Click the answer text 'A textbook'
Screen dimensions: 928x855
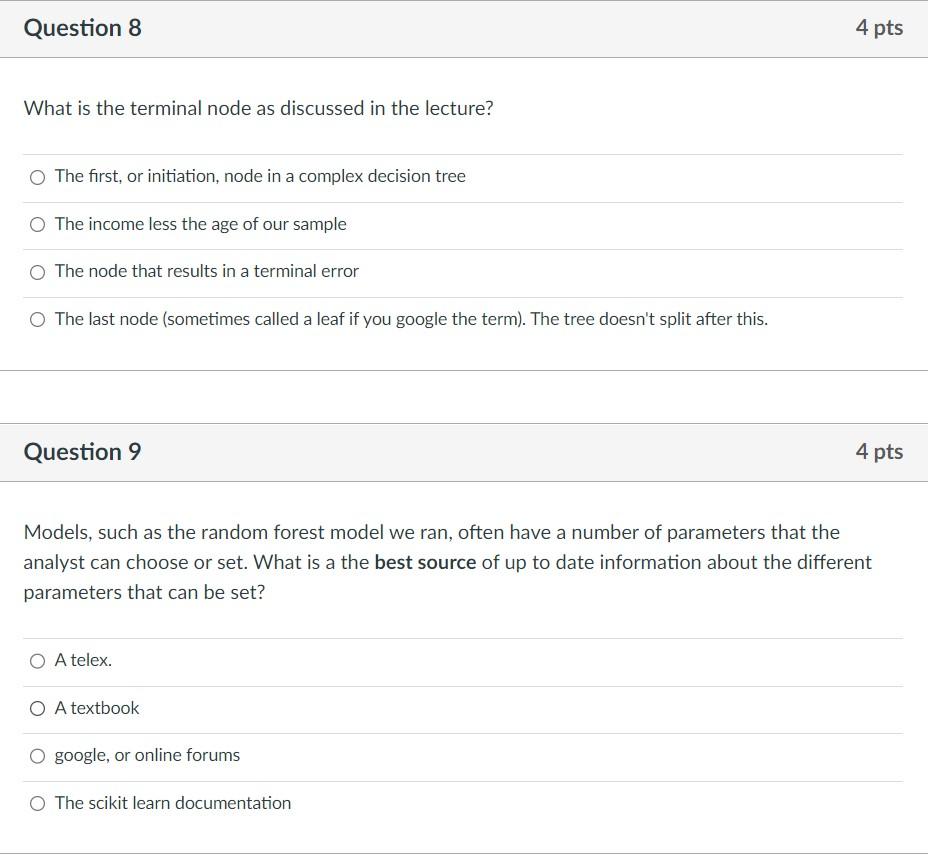pos(97,708)
